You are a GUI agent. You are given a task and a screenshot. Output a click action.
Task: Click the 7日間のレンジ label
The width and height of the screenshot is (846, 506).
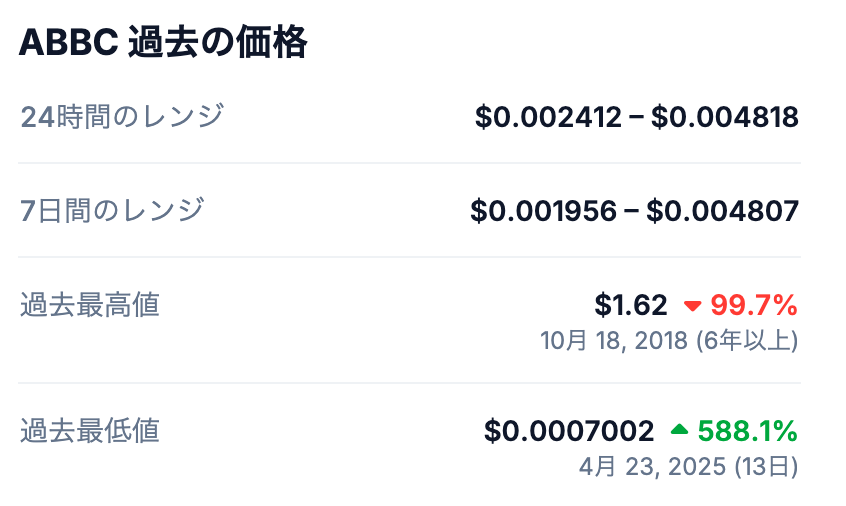[x=112, y=210]
